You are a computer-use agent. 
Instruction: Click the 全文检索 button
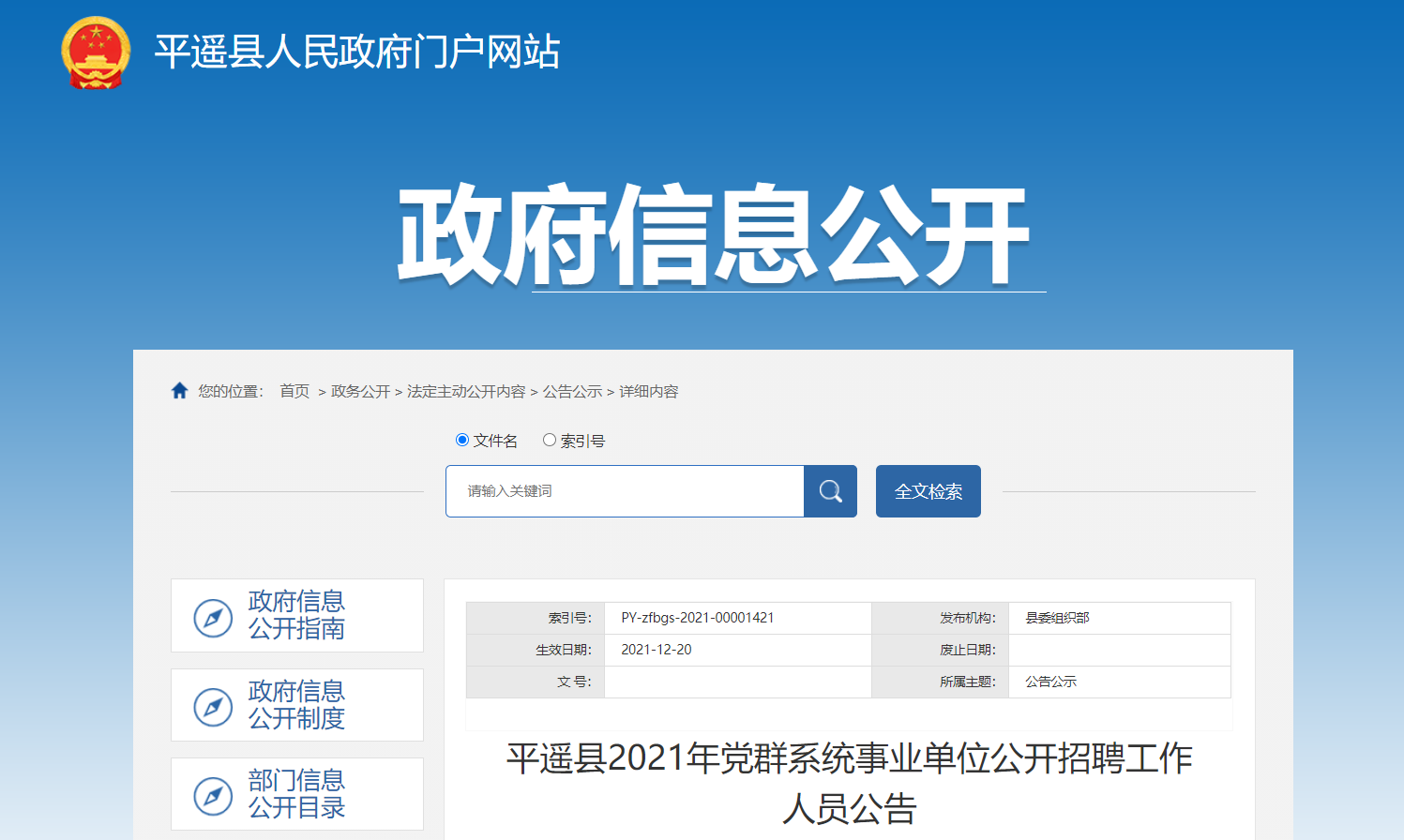click(x=928, y=491)
